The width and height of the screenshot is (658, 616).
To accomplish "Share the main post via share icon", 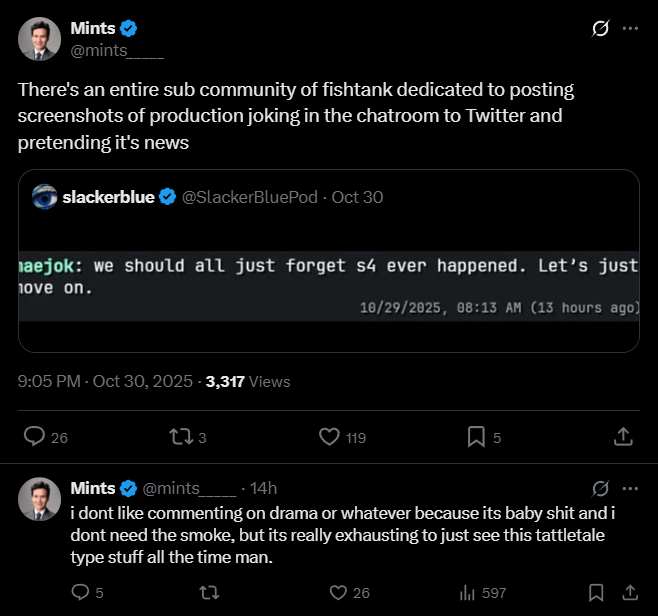I will (622, 437).
